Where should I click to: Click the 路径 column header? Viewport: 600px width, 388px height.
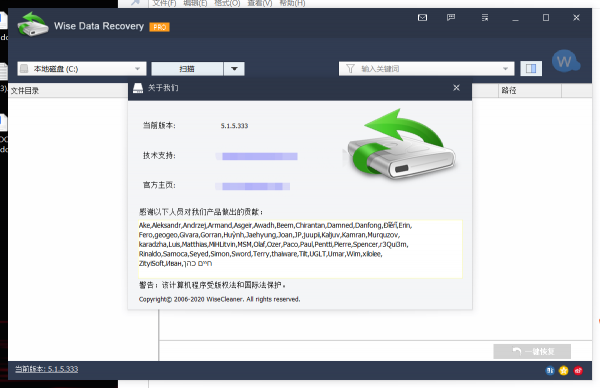pos(530,90)
